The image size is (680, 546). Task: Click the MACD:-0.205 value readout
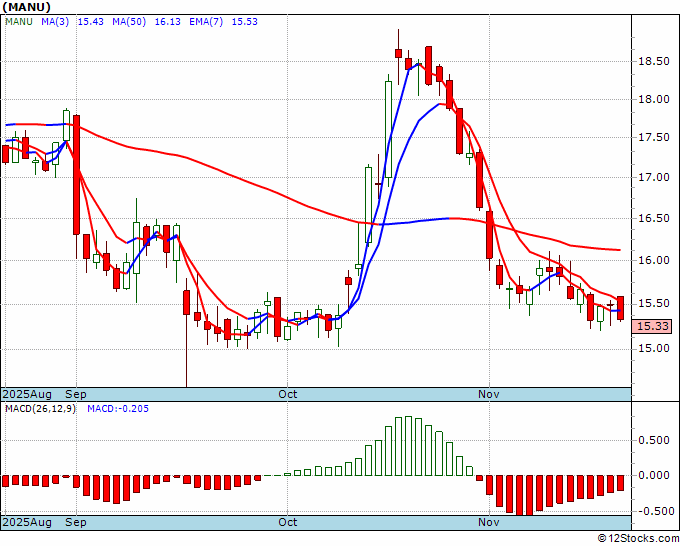(118, 409)
